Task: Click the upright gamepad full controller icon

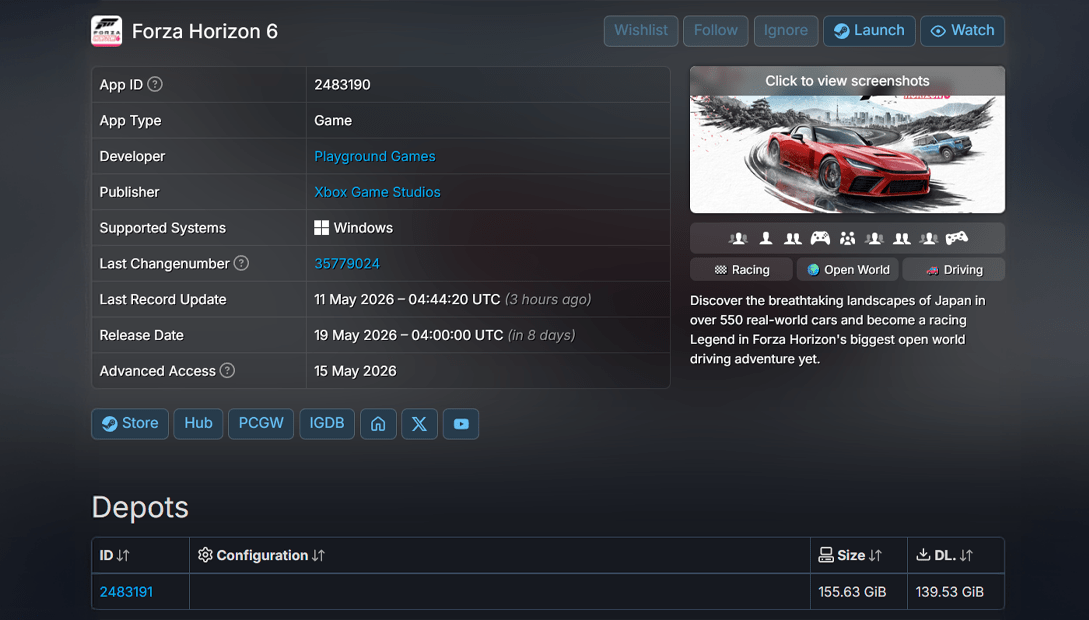Action: tap(820, 238)
